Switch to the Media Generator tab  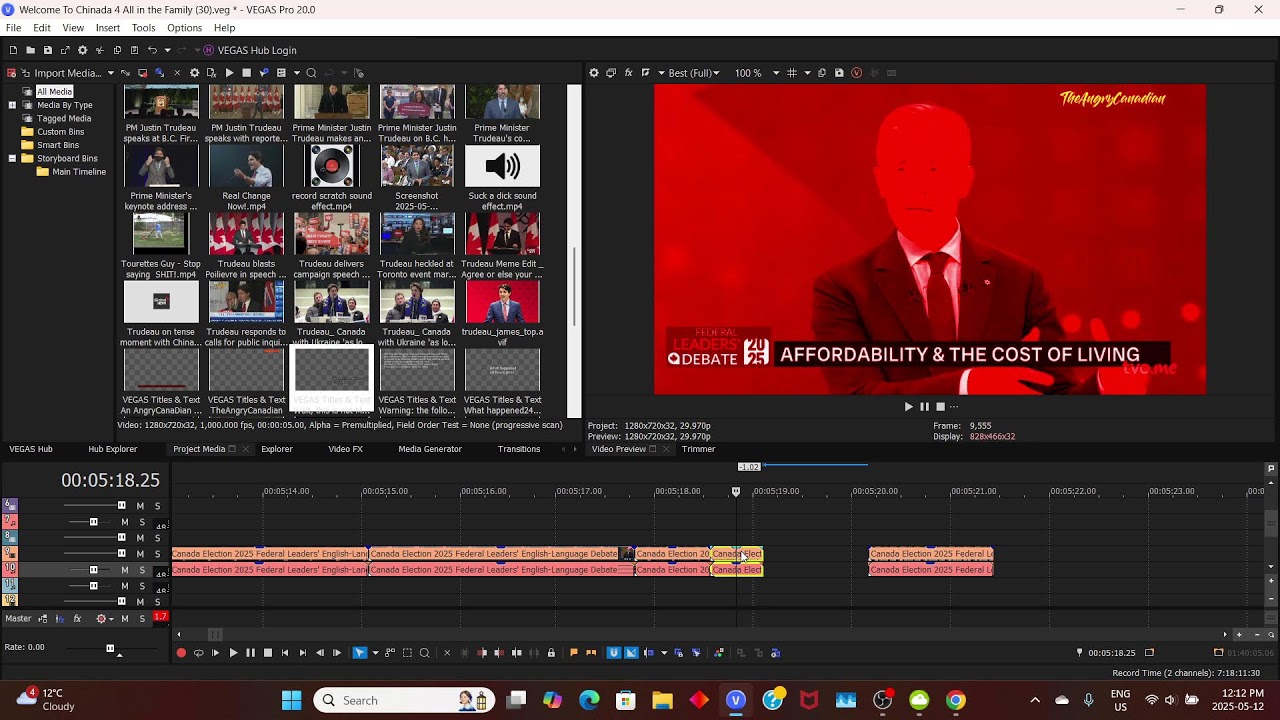430,449
